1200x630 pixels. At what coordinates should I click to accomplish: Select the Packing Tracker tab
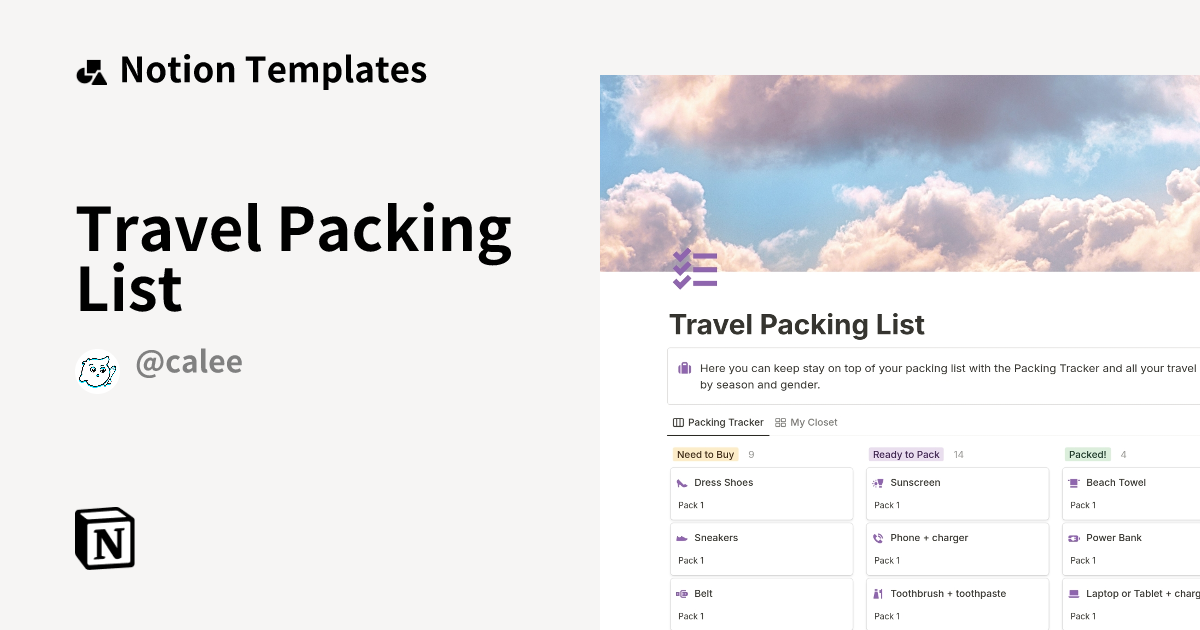pyautogui.click(x=718, y=422)
